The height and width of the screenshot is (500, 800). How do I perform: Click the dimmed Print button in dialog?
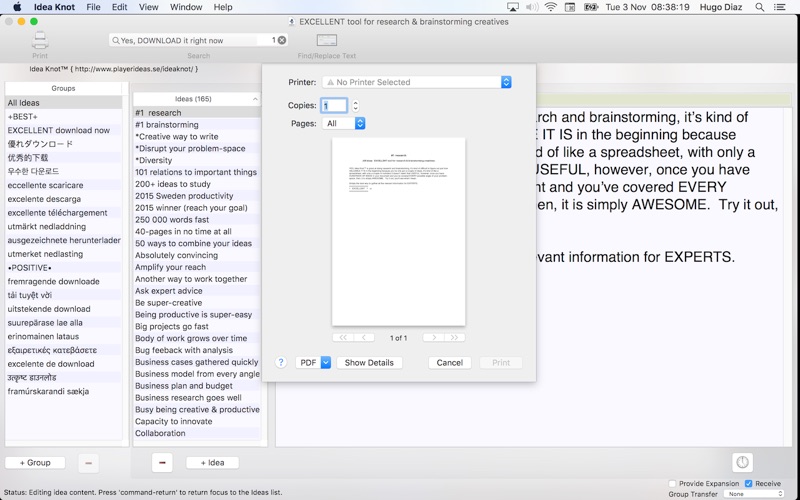501,362
